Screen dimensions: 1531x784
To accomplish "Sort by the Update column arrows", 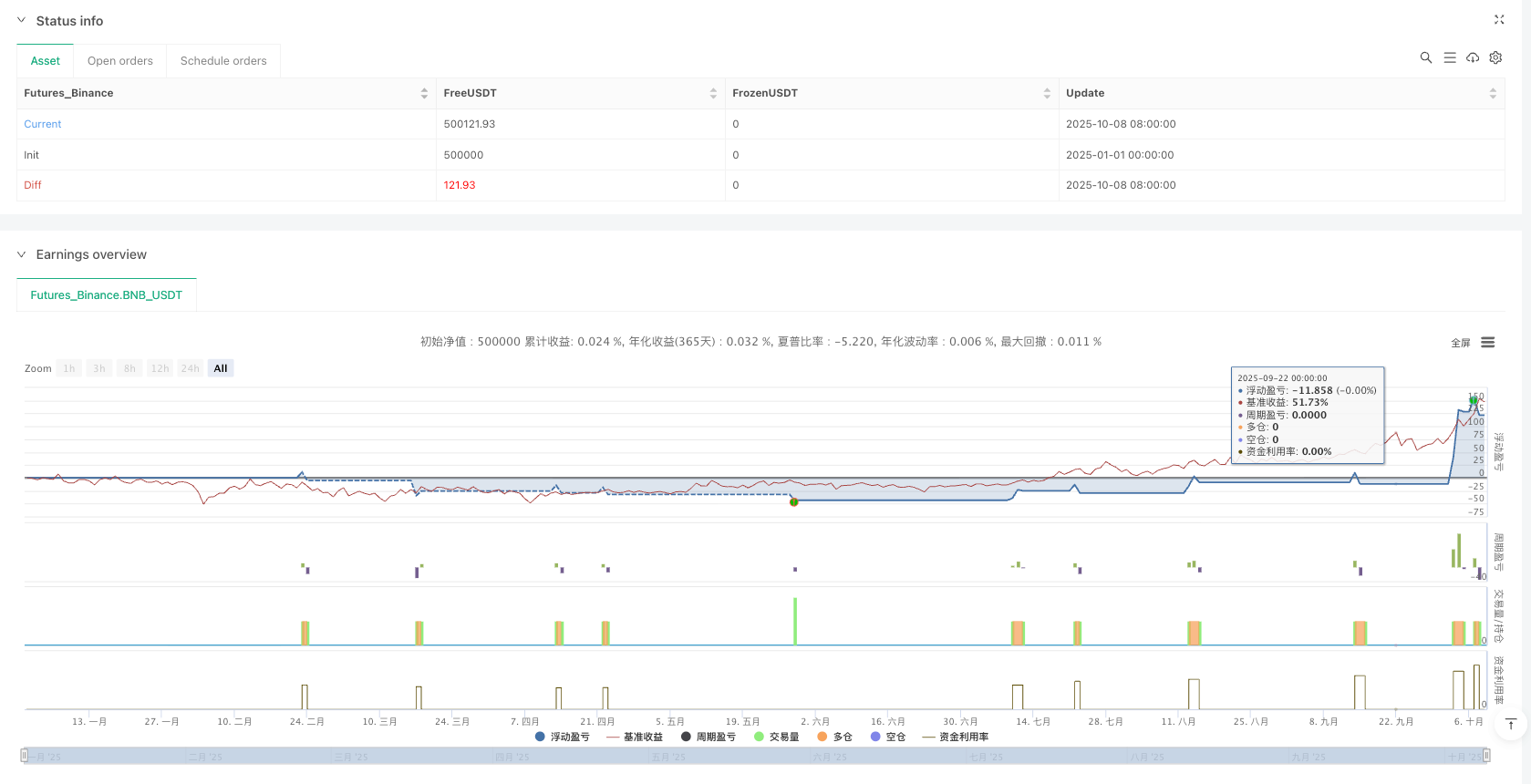I will tap(1493, 93).
